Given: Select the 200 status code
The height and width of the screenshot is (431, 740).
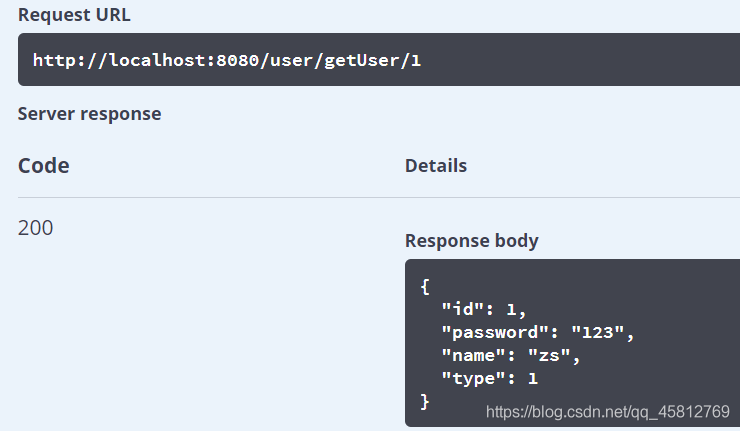Looking at the screenshot, I should 36,228.
